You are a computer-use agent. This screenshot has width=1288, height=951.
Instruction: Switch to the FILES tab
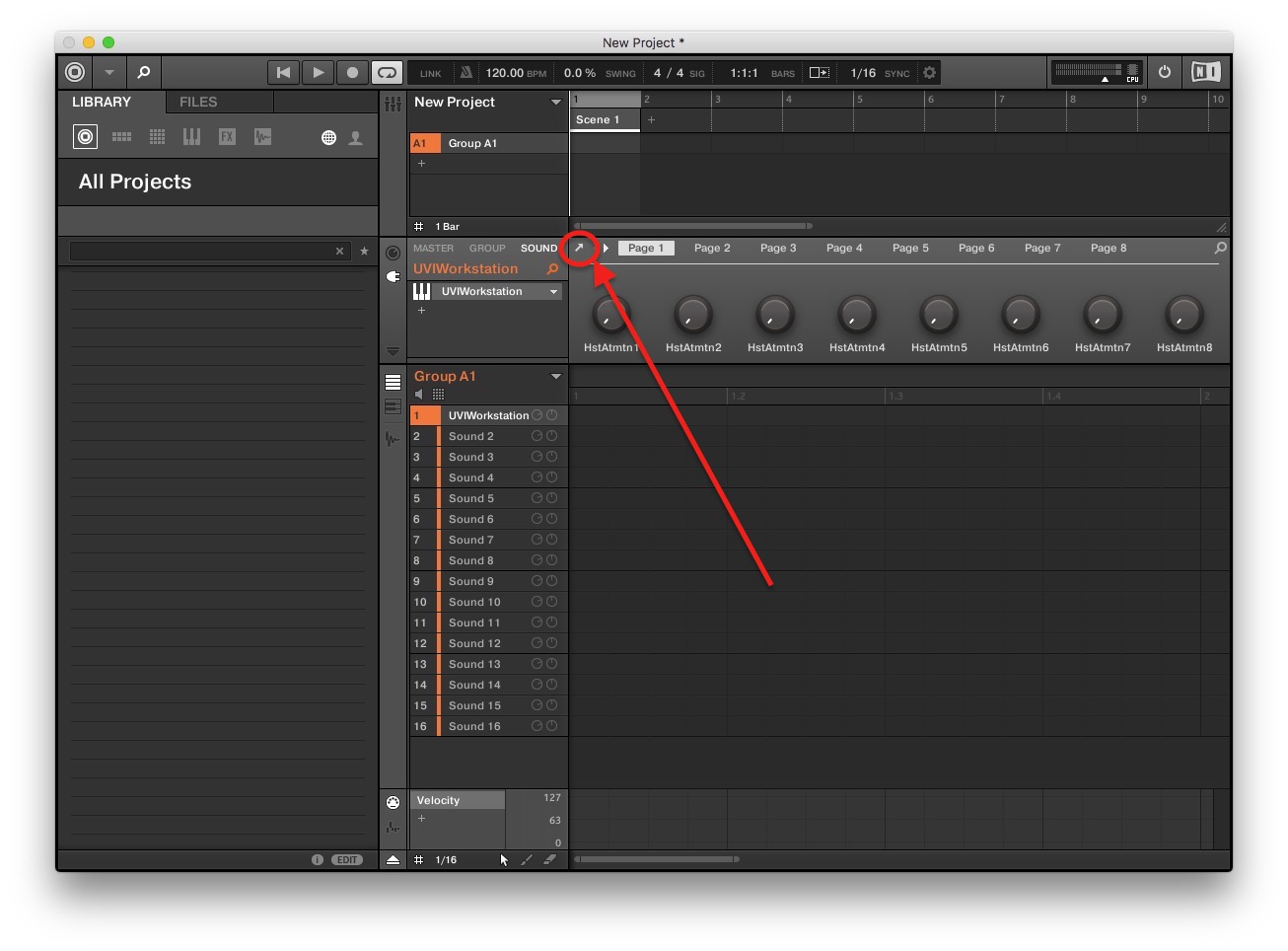(x=197, y=102)
